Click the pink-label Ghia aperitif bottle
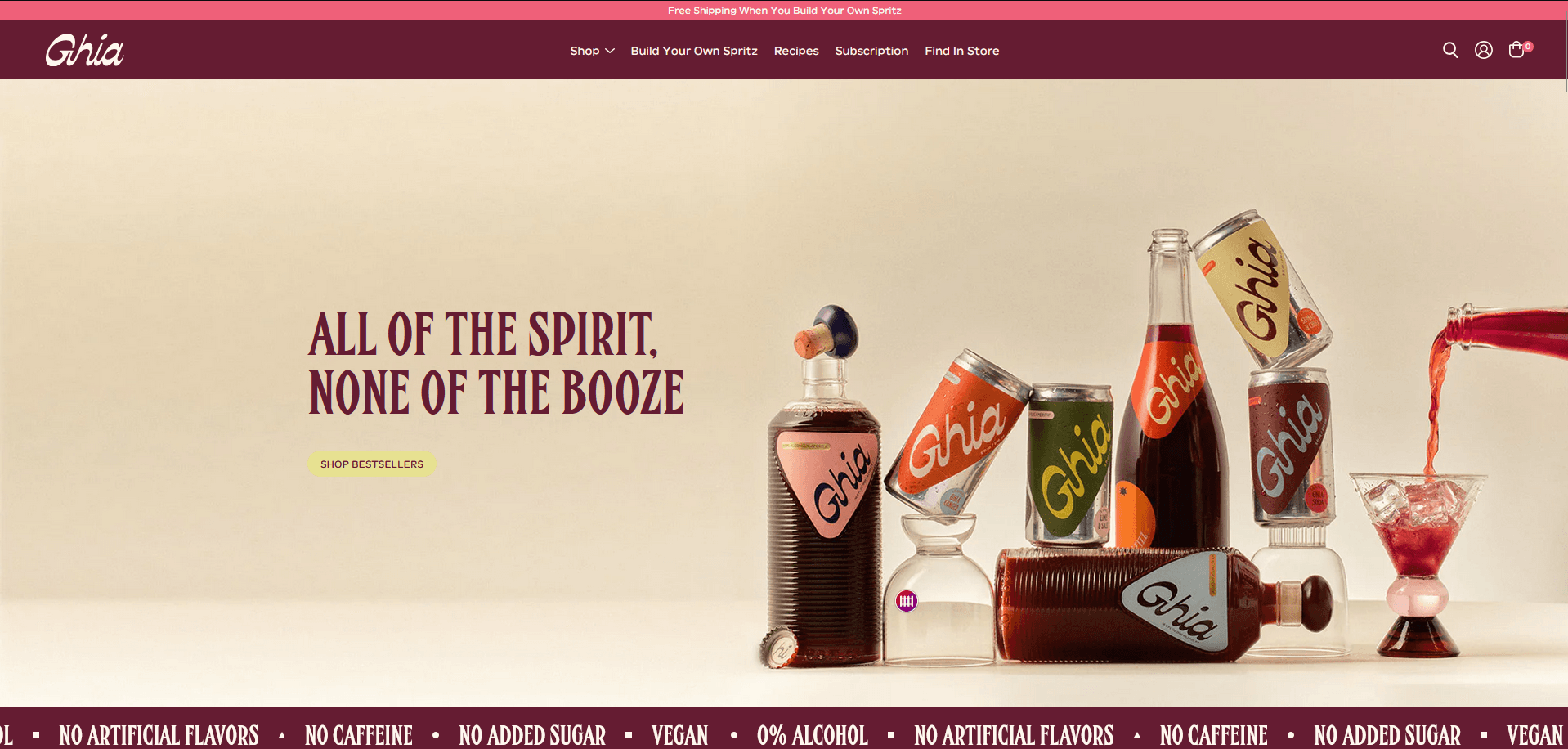Image resolution: width=1568 pixels, height=749 pixels. (824, 491)
